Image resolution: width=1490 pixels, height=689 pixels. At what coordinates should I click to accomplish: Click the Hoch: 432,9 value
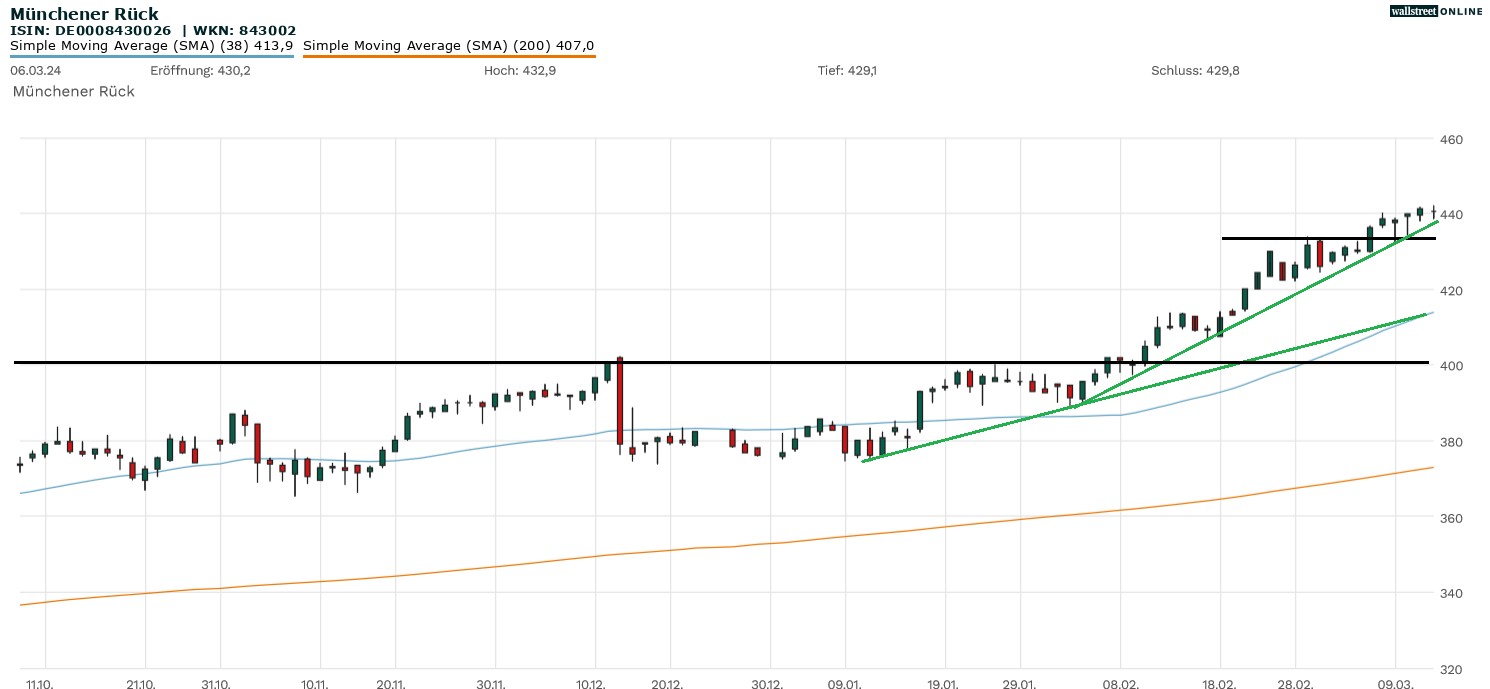tap(520, 71)
